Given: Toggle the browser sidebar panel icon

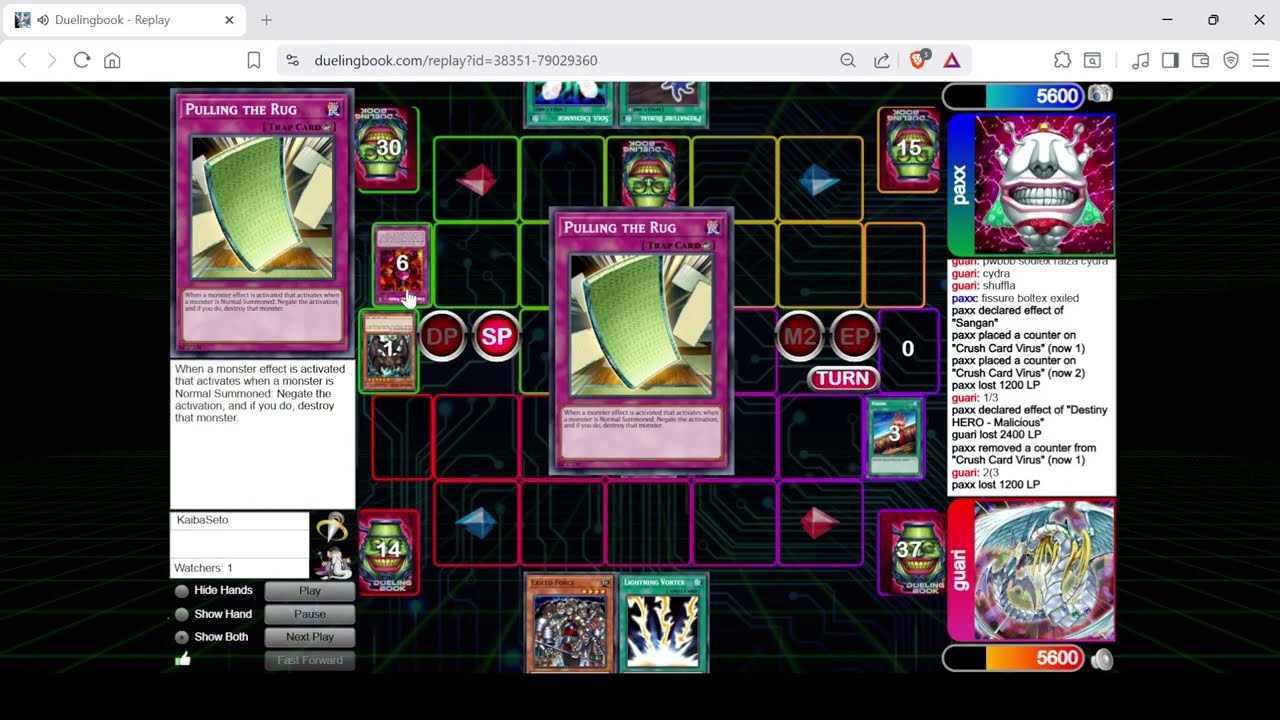Looking at the screenshot, I should [1170, 60].
